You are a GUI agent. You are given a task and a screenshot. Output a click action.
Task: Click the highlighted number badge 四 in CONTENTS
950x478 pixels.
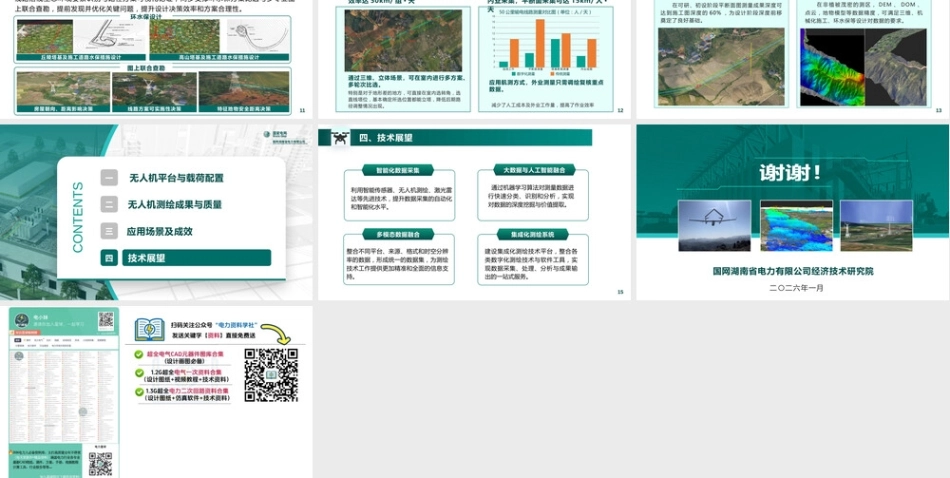[x=109, y=257]
